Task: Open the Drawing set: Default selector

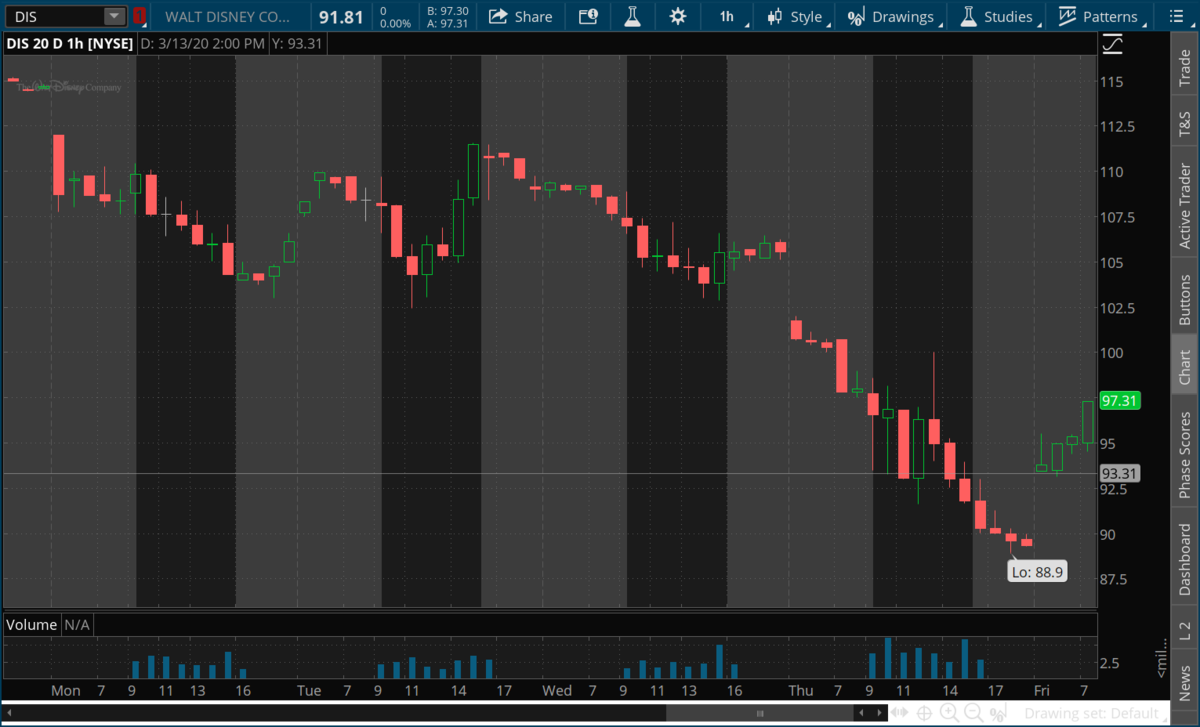Action: click(x=1097, y=714)
